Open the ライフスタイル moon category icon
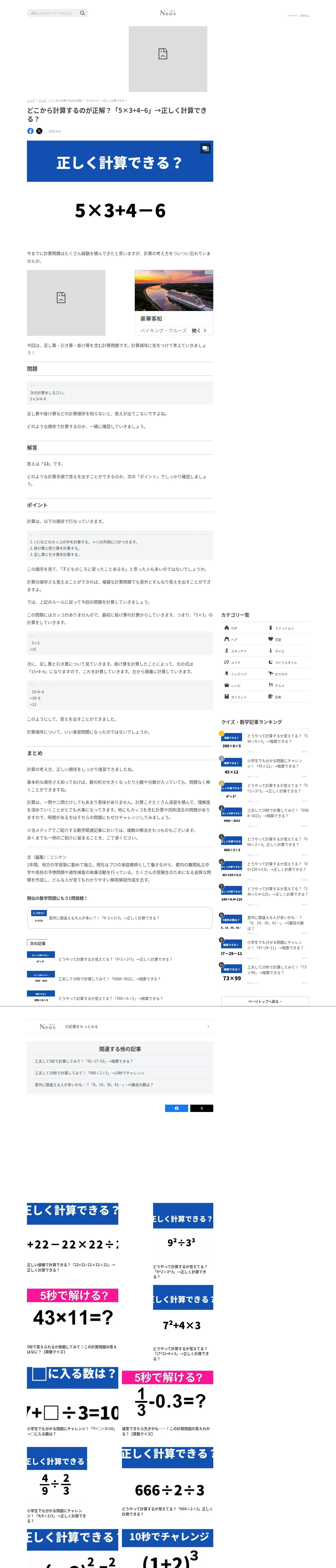The width and height of the screenshot is (336, 1568). coord(271,662)
